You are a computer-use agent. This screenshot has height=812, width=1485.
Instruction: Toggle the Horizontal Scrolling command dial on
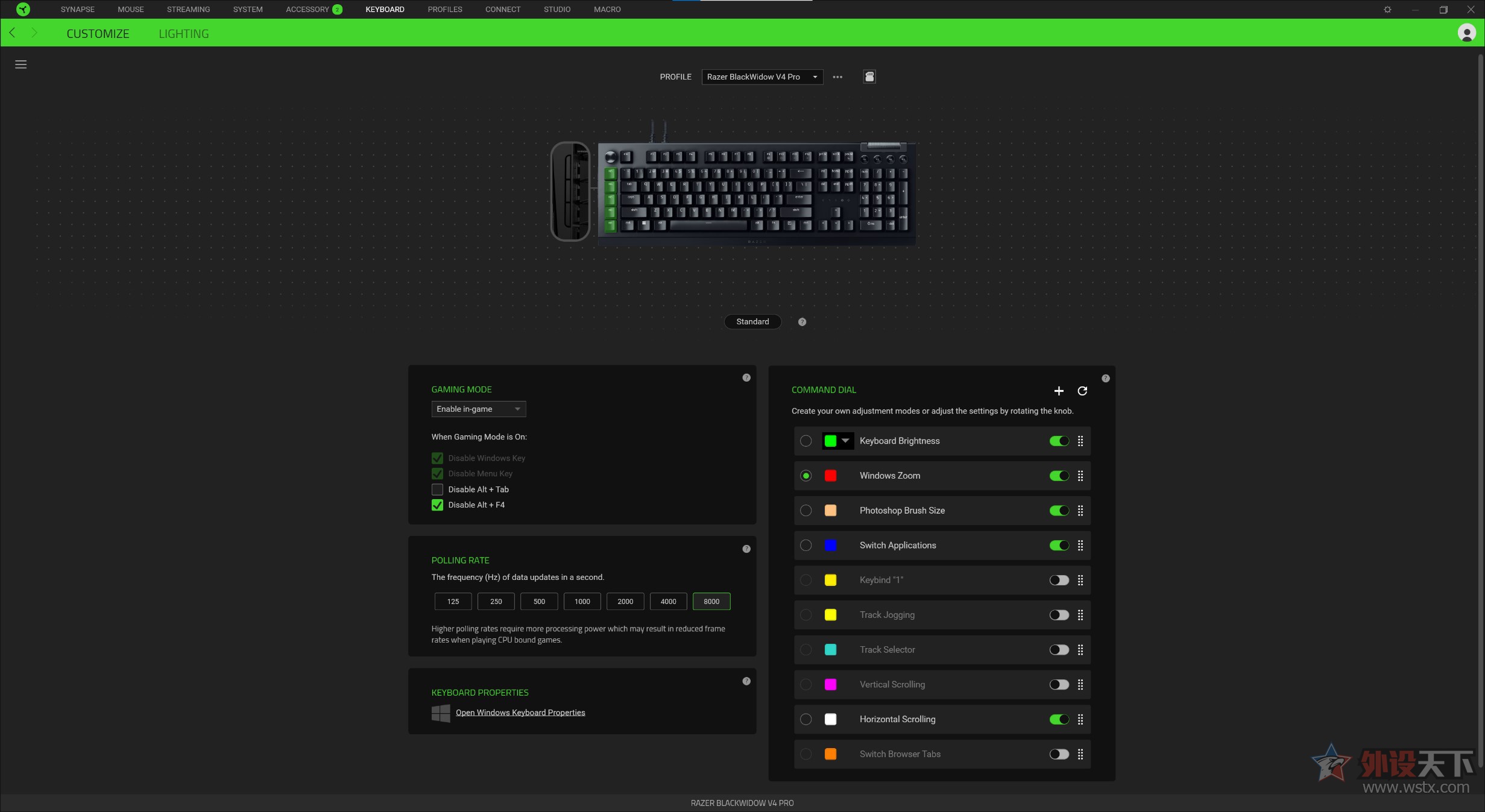1058,719
